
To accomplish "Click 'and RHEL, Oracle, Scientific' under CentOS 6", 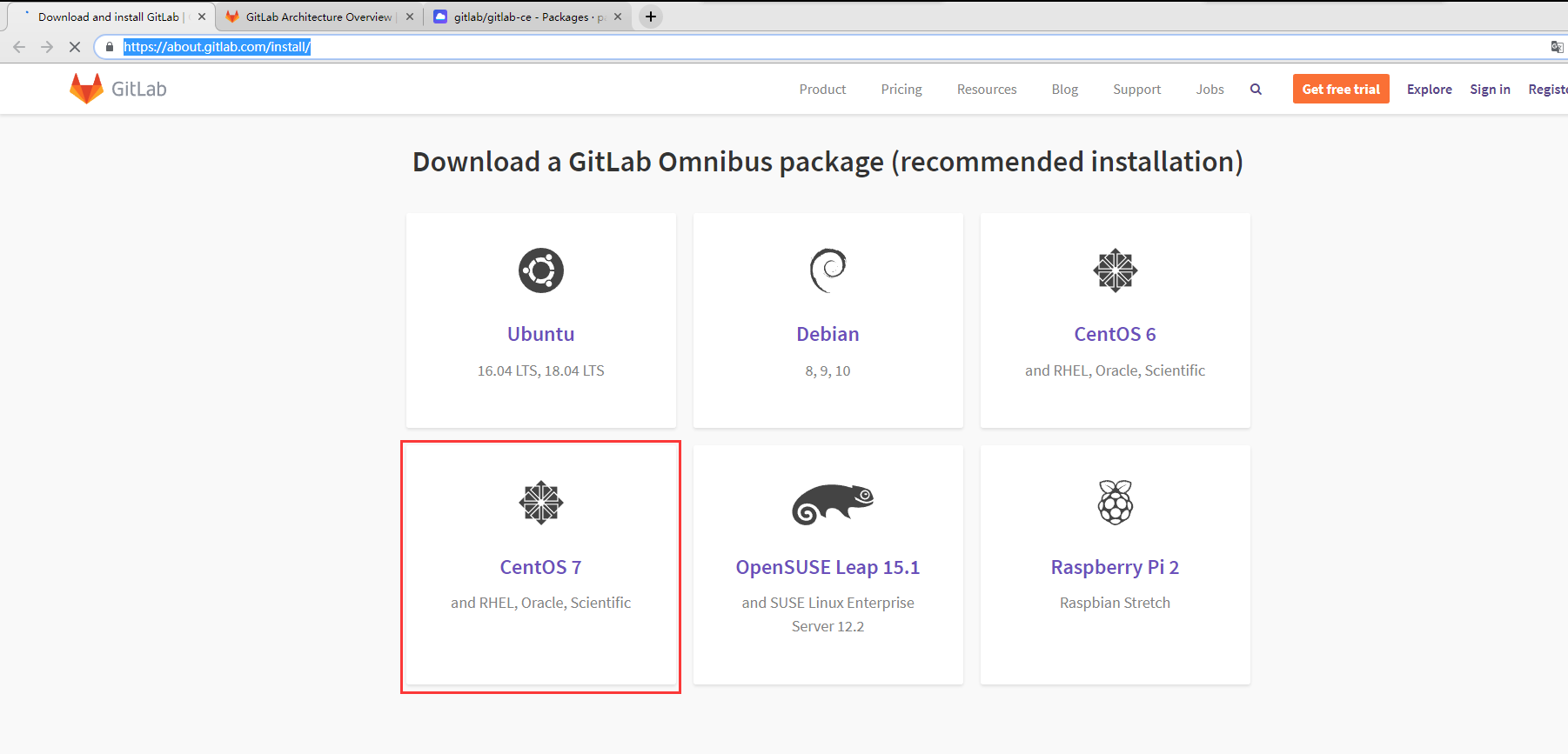I will 1116,370.
